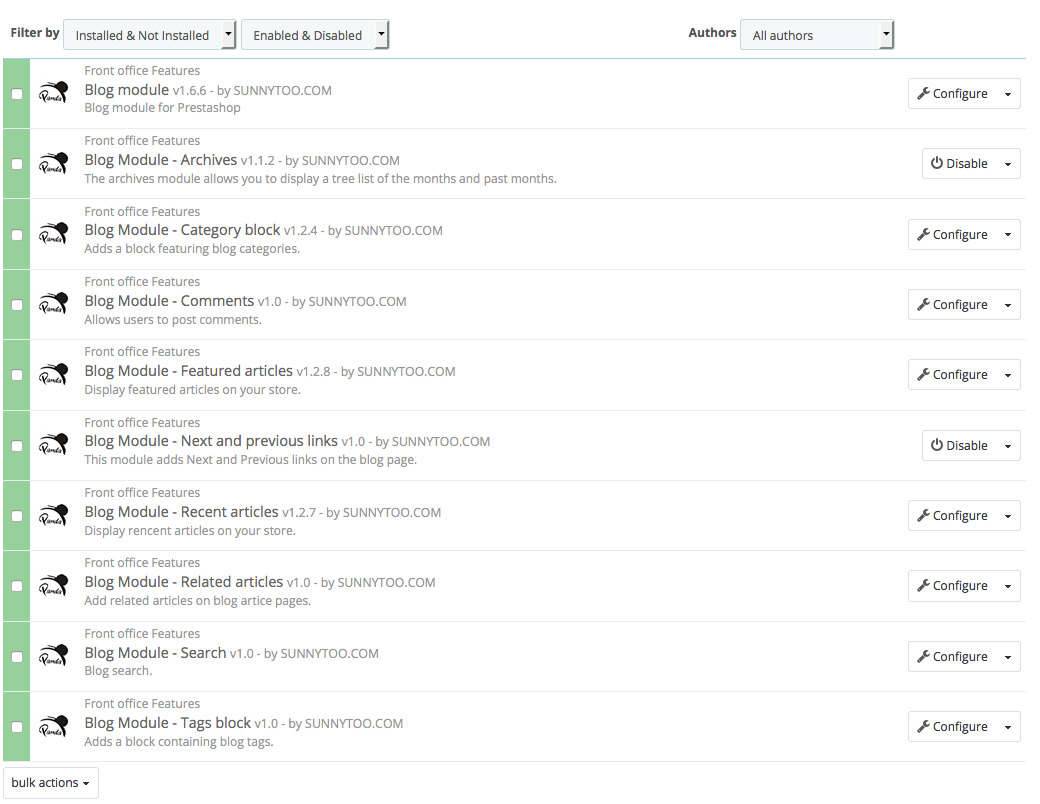Click the Category block module logo icon
The height and width of the screenshot is (804, 1040).
(53, 234)
